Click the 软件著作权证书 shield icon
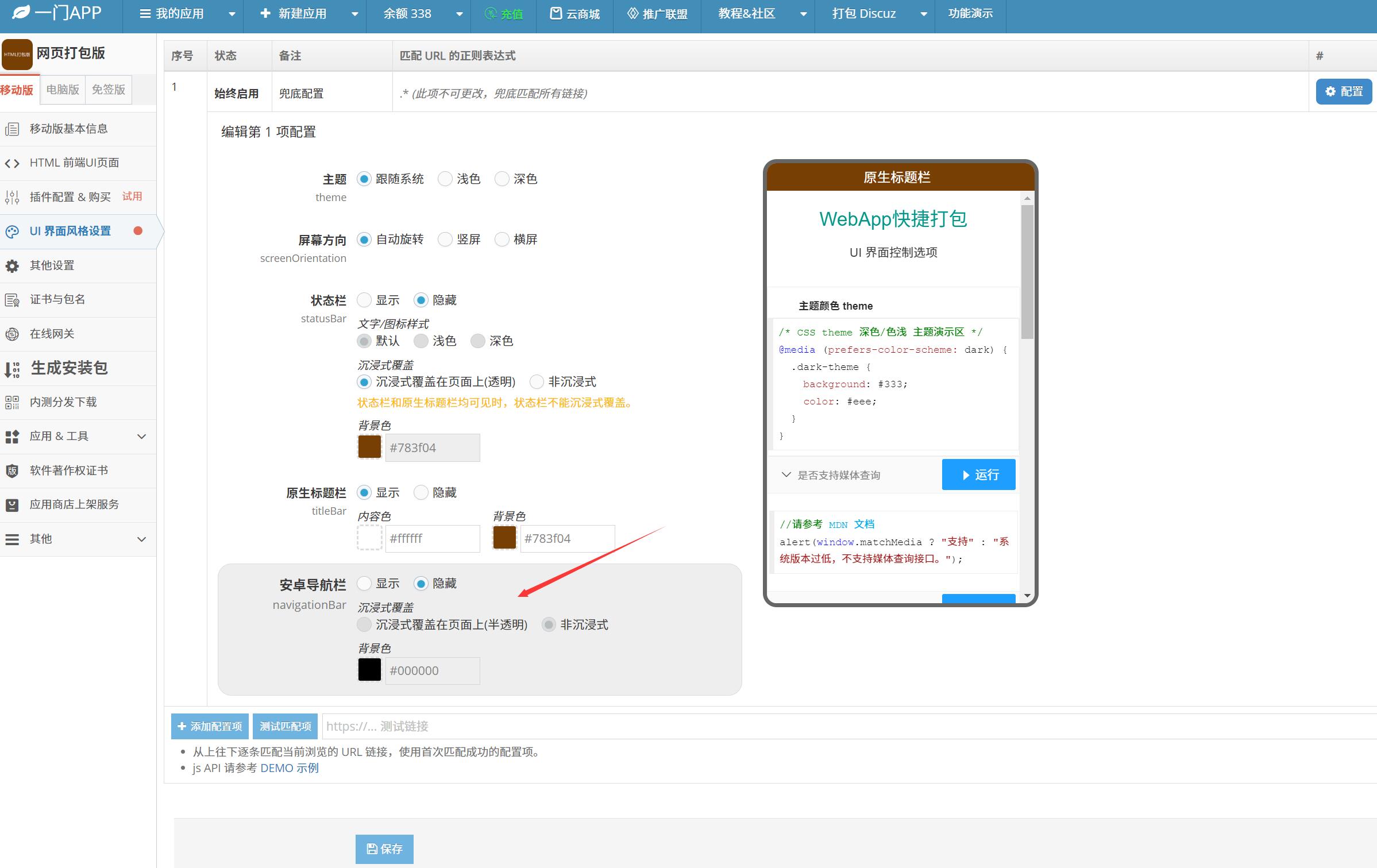Viewport: 1377px width, 868px height. tap(12, 470)
